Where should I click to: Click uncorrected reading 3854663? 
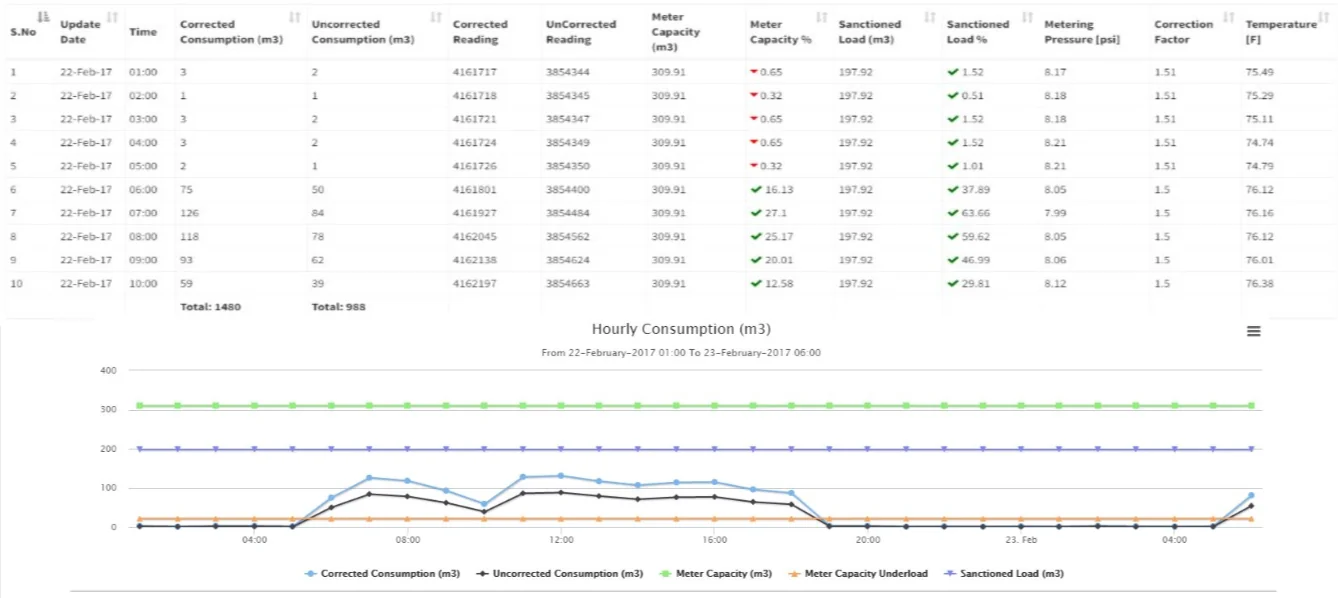tap(568, 284)
